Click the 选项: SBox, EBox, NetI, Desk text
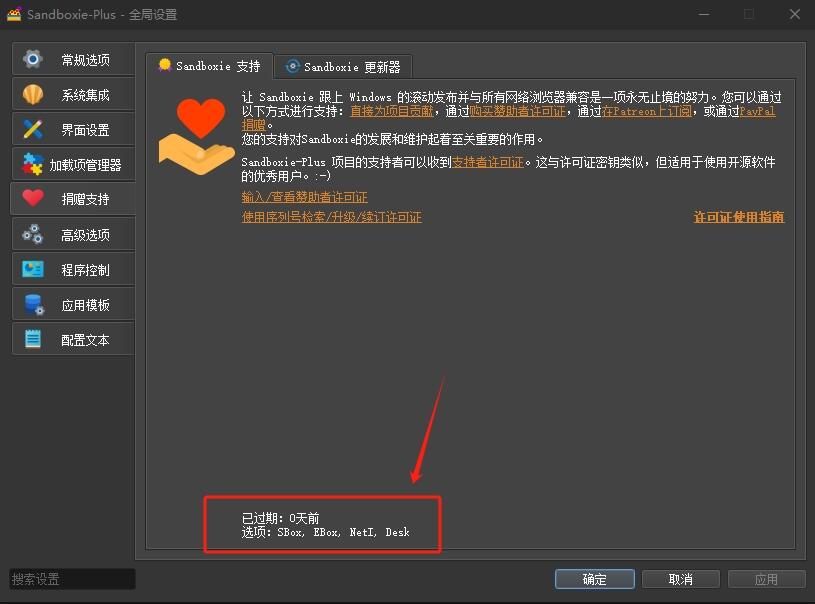Viewport: 815px width, 604px height. coord(326,532)
